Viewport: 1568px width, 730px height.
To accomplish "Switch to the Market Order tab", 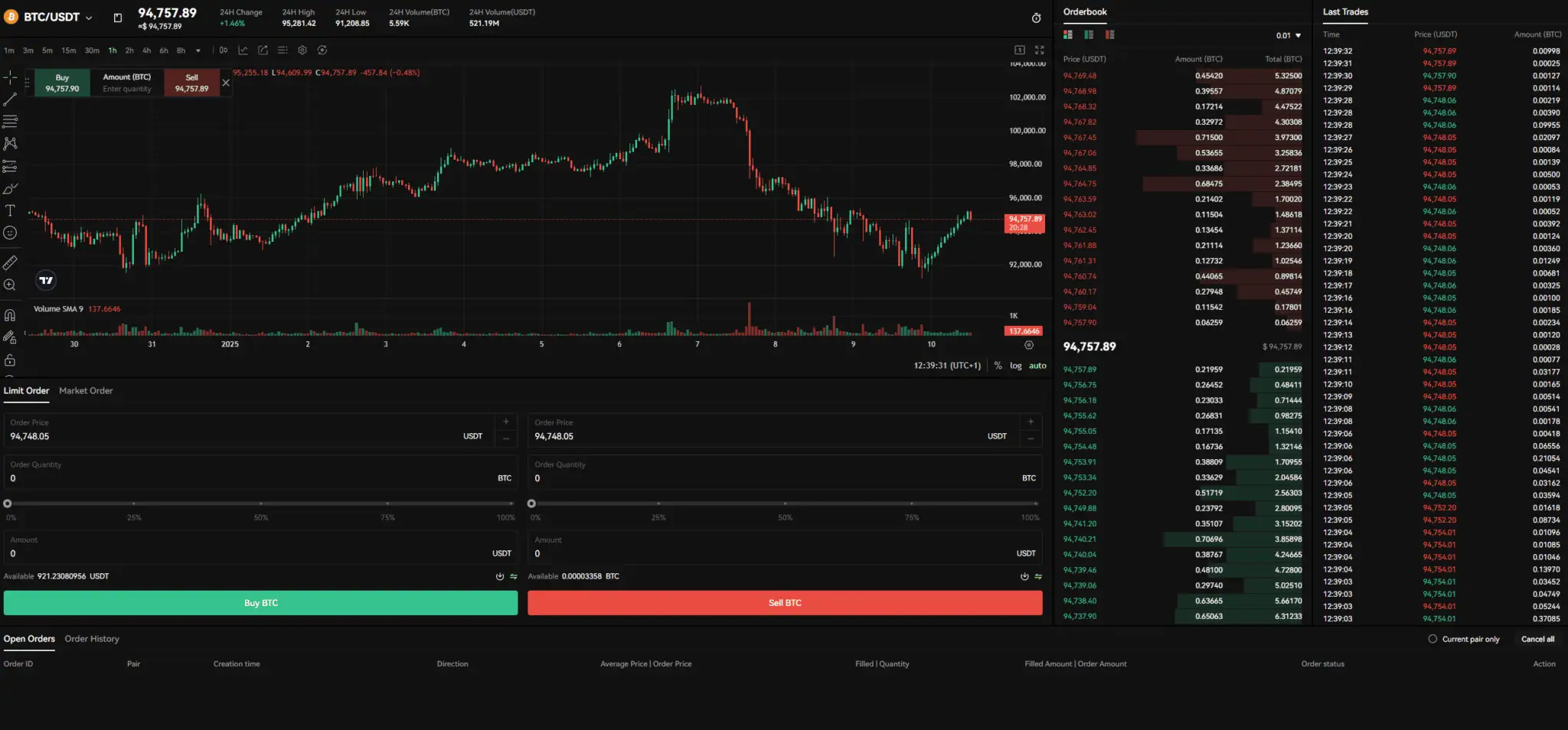I will pos(86,390).
